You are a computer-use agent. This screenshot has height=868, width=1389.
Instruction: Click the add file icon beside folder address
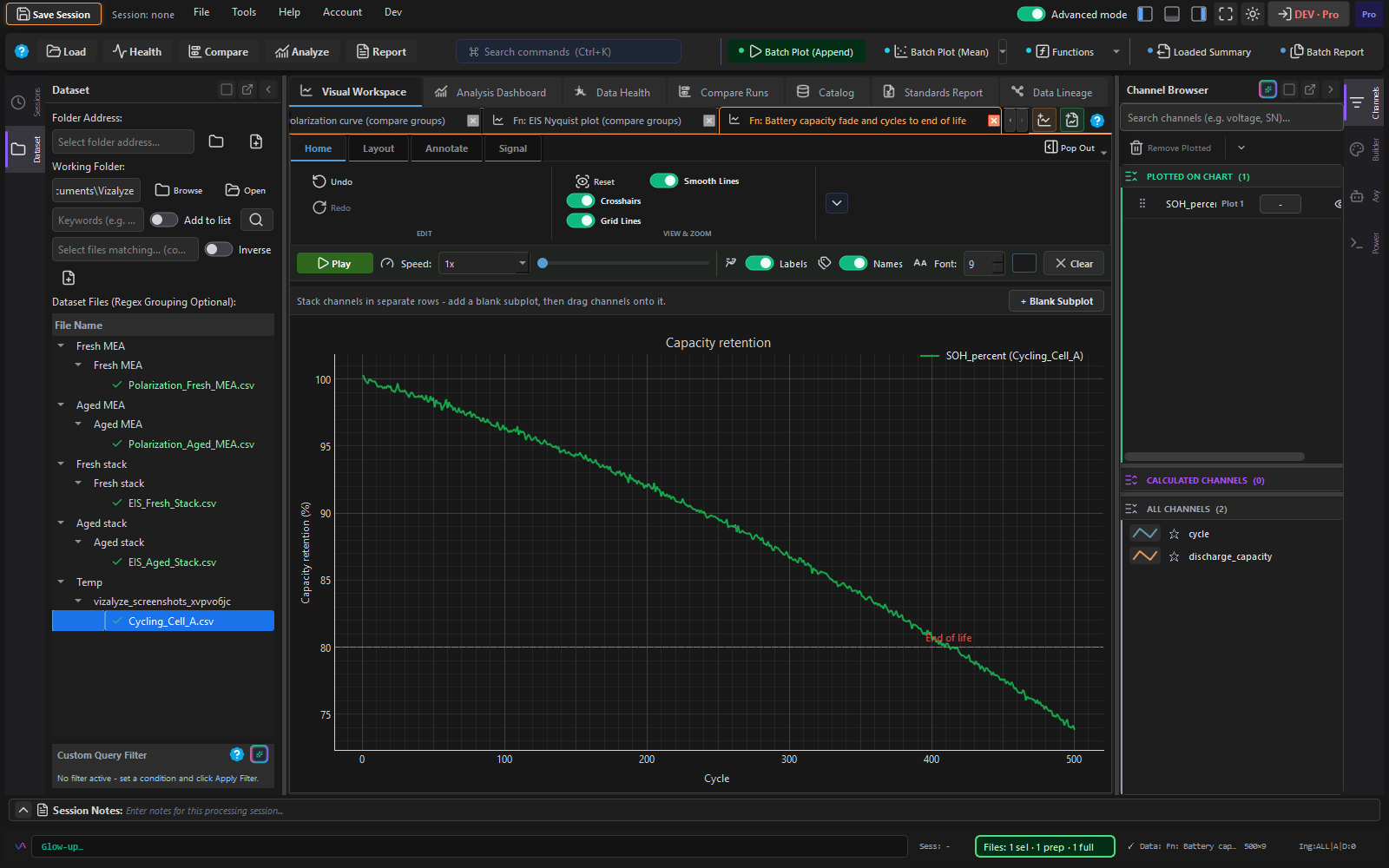point(256,141)
